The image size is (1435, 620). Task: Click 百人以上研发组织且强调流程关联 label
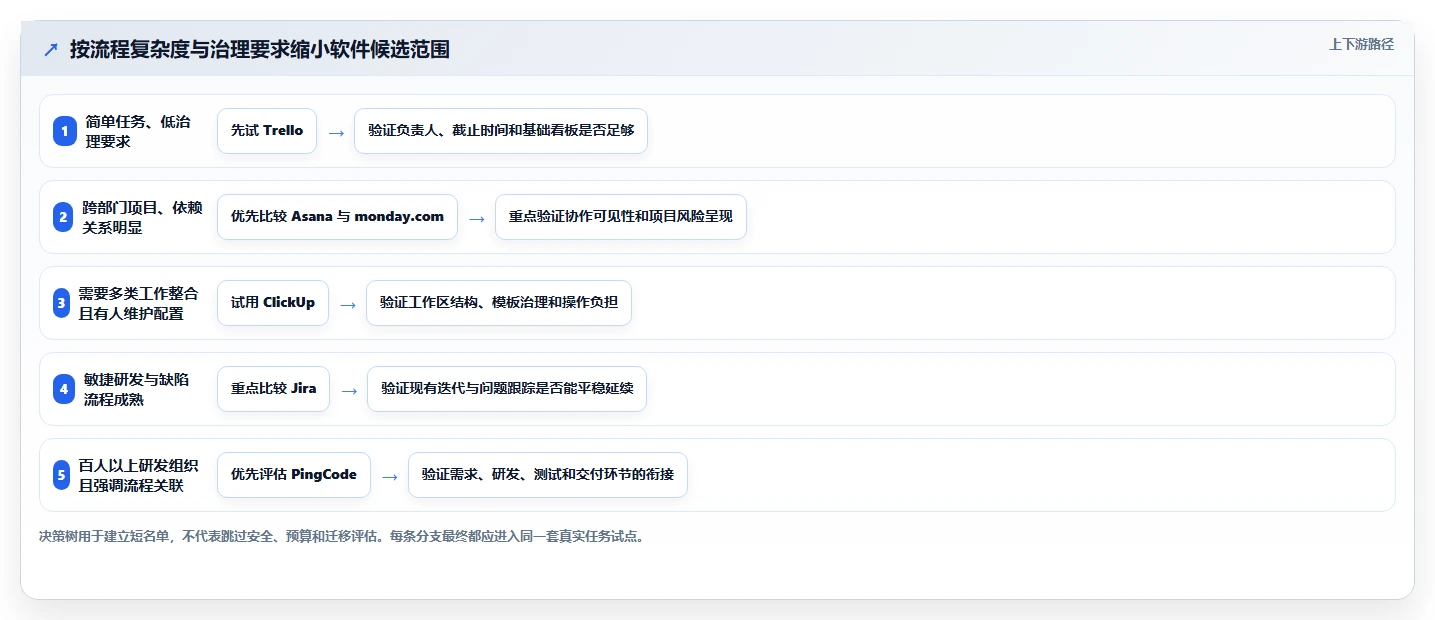[x=138, y=475]
